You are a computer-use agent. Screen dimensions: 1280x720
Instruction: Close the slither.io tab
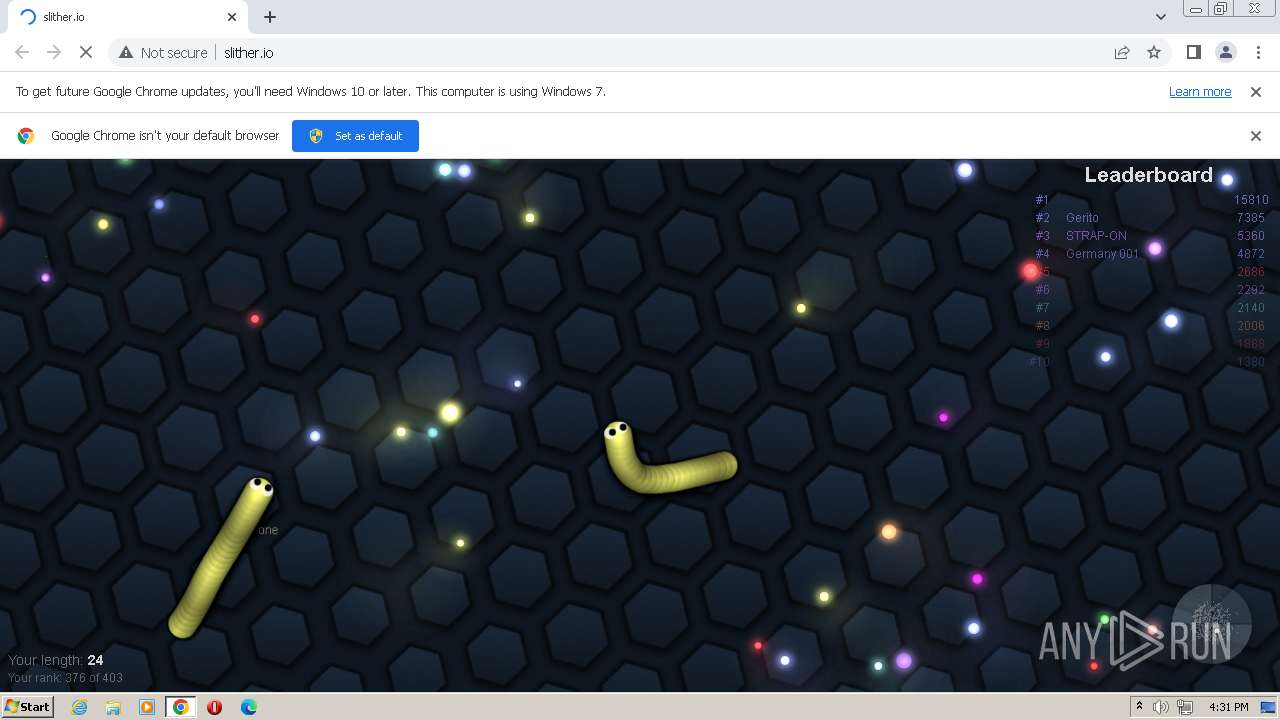click(x=232, y=17)
